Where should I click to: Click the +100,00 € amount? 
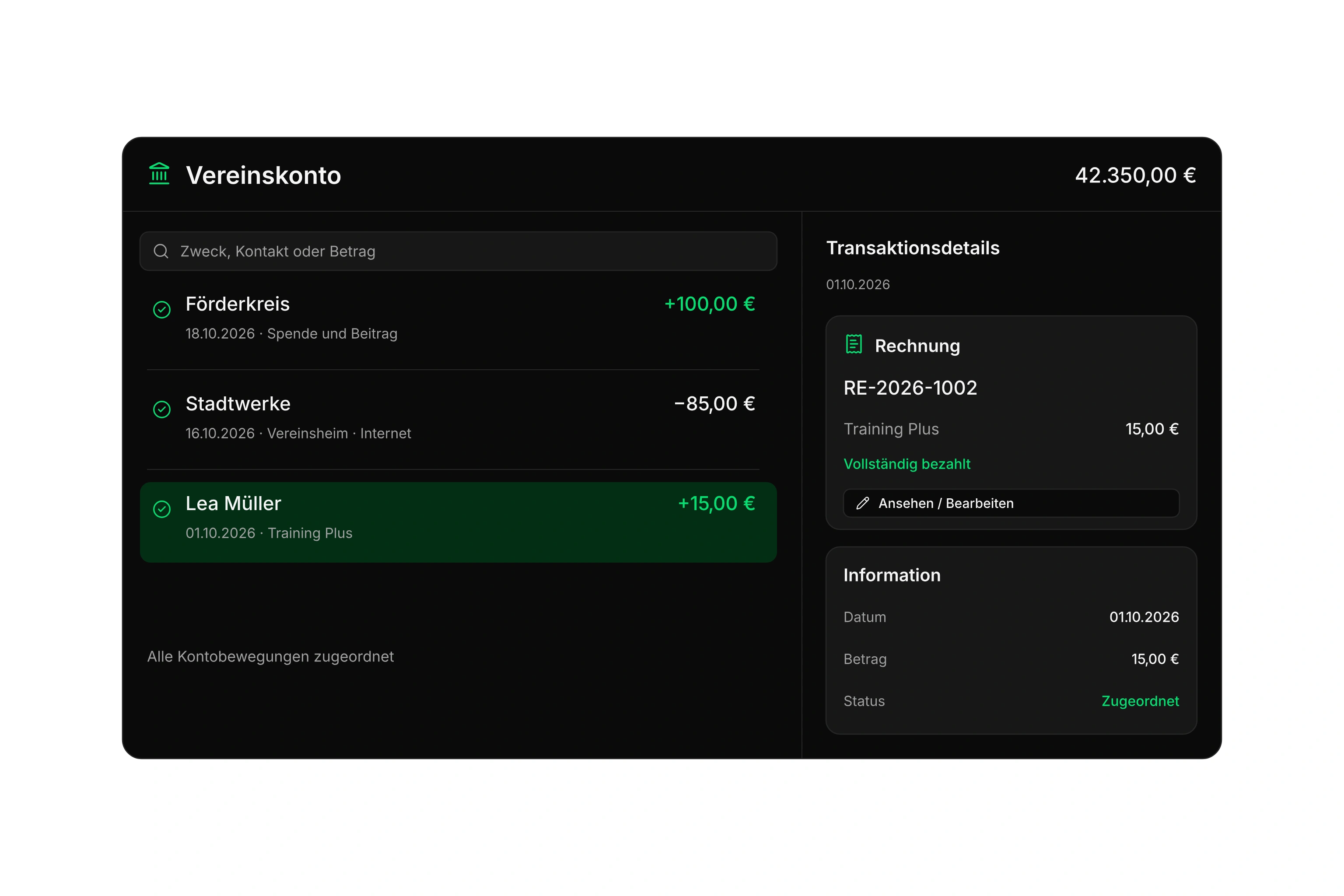click(x=710, y=304)
